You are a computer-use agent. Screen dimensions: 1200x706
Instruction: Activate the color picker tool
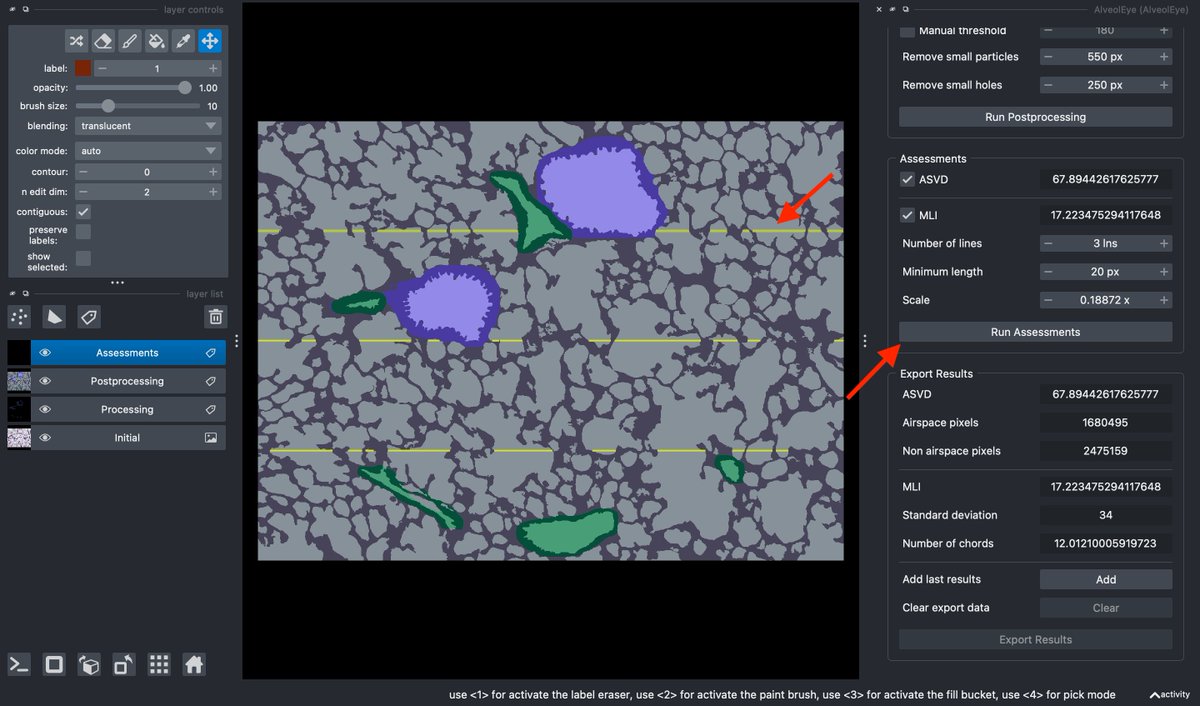click(183, 41)
